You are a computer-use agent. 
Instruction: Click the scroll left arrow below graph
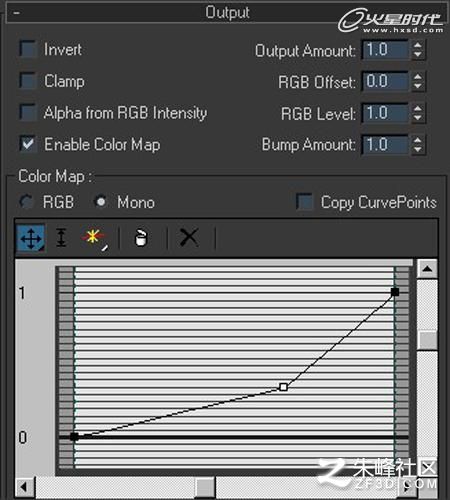(25, 487)
